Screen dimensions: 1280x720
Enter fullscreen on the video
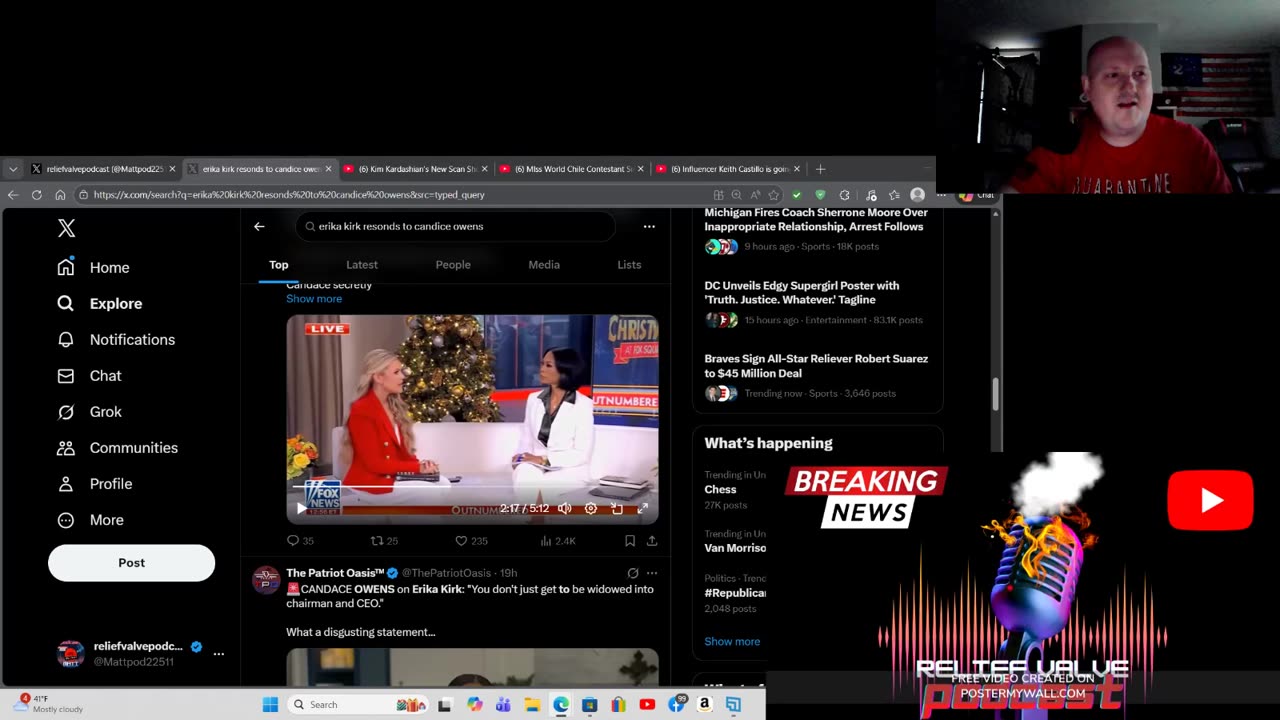click(642, 508)
